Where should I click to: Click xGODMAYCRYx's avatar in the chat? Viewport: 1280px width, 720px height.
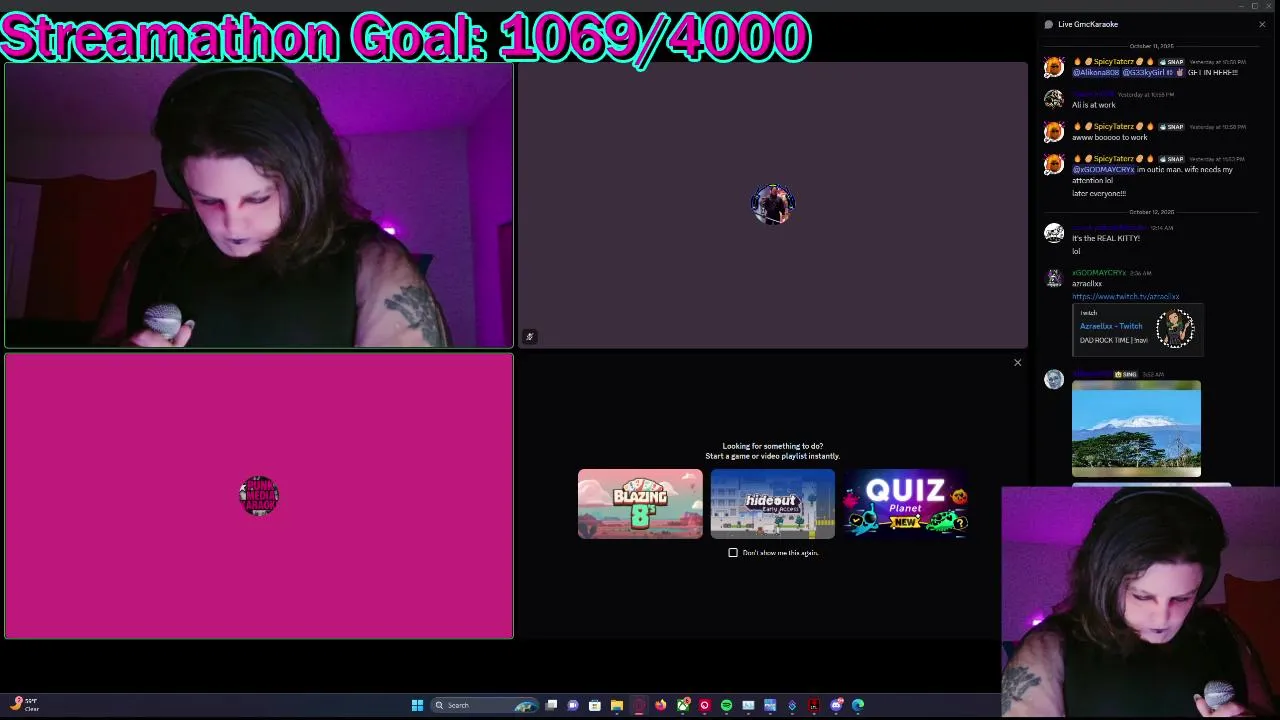pos(1054,278)
